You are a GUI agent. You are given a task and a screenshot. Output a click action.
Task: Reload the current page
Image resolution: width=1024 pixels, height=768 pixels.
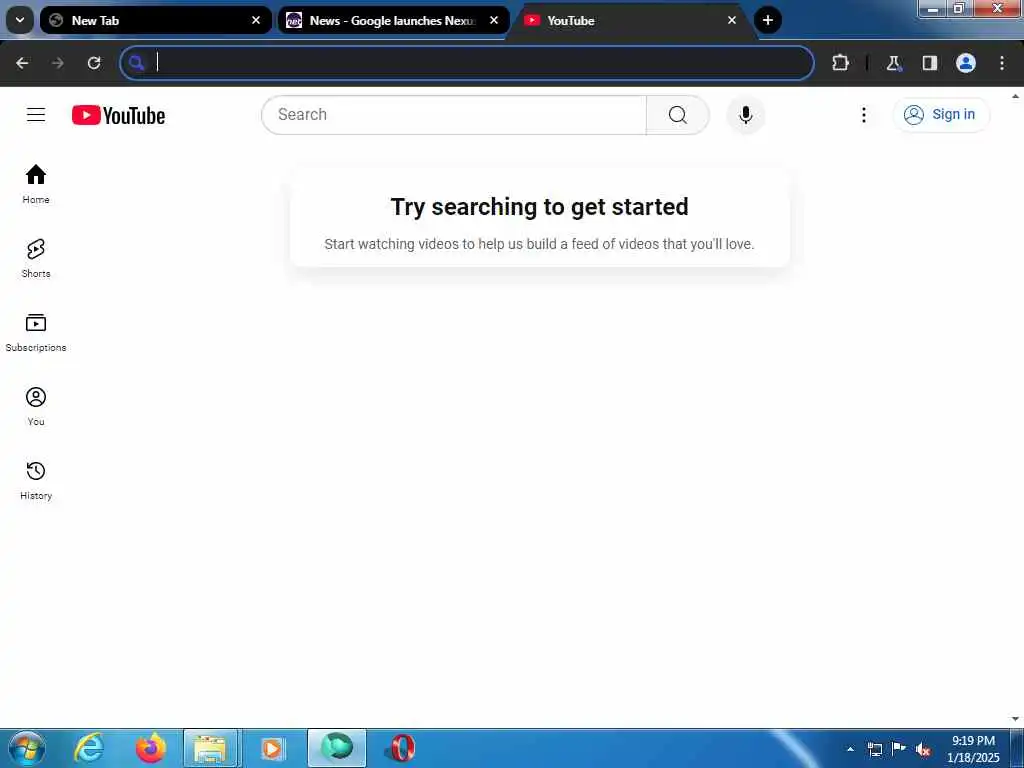[x=94, y=63]
